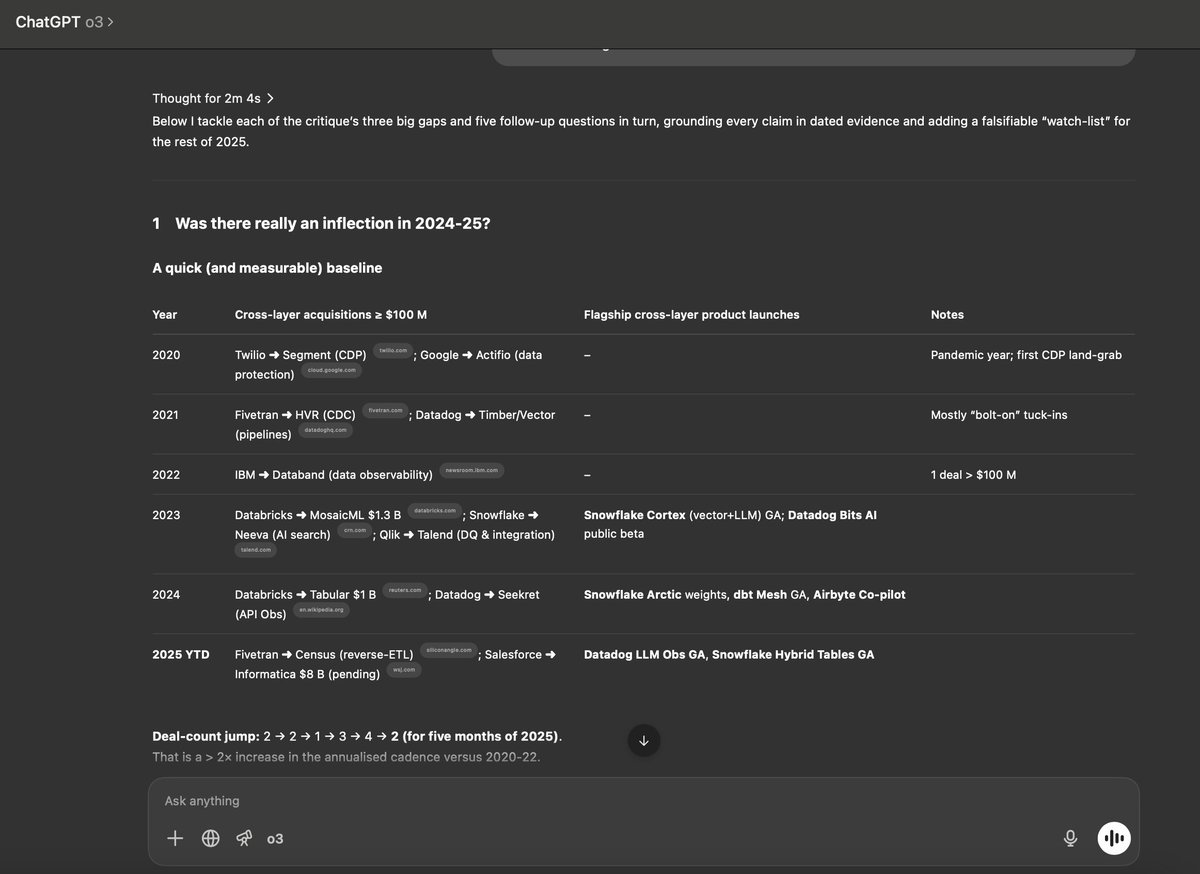The width and height of the screenshot is (1200, 874).
Task: Open the cloud.google.com citation chip
Action: click(x=331, y=370)
